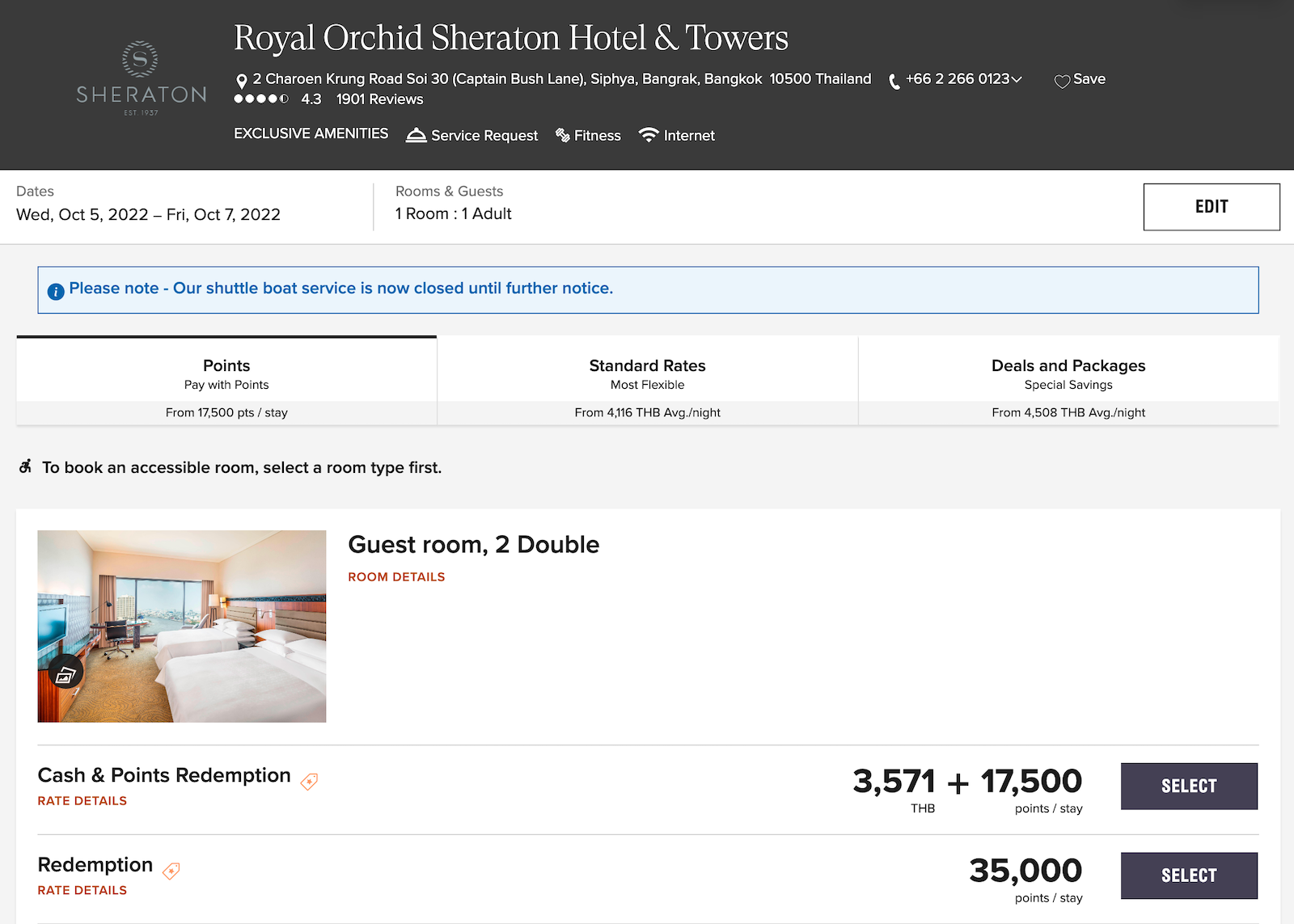1294x924 pixels.
Task: Click the phone icon beside the hotel number
Action: pos(893,80)
